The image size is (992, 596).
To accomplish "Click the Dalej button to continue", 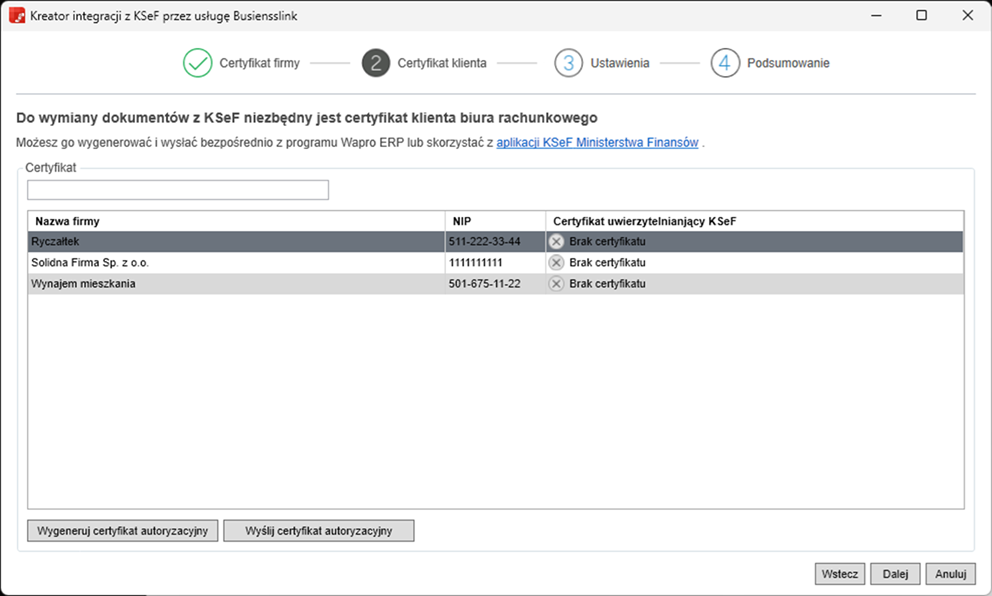I will 895,574.
